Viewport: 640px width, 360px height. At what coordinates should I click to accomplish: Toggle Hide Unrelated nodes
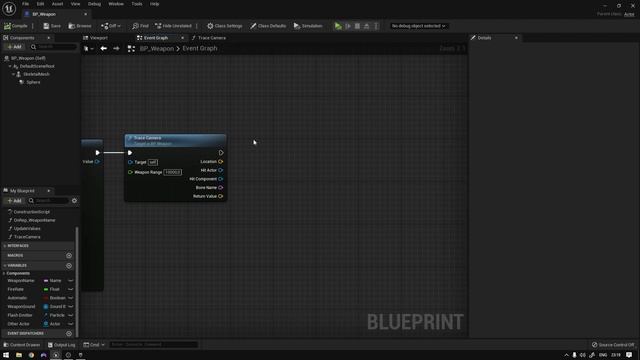[173, 26]
